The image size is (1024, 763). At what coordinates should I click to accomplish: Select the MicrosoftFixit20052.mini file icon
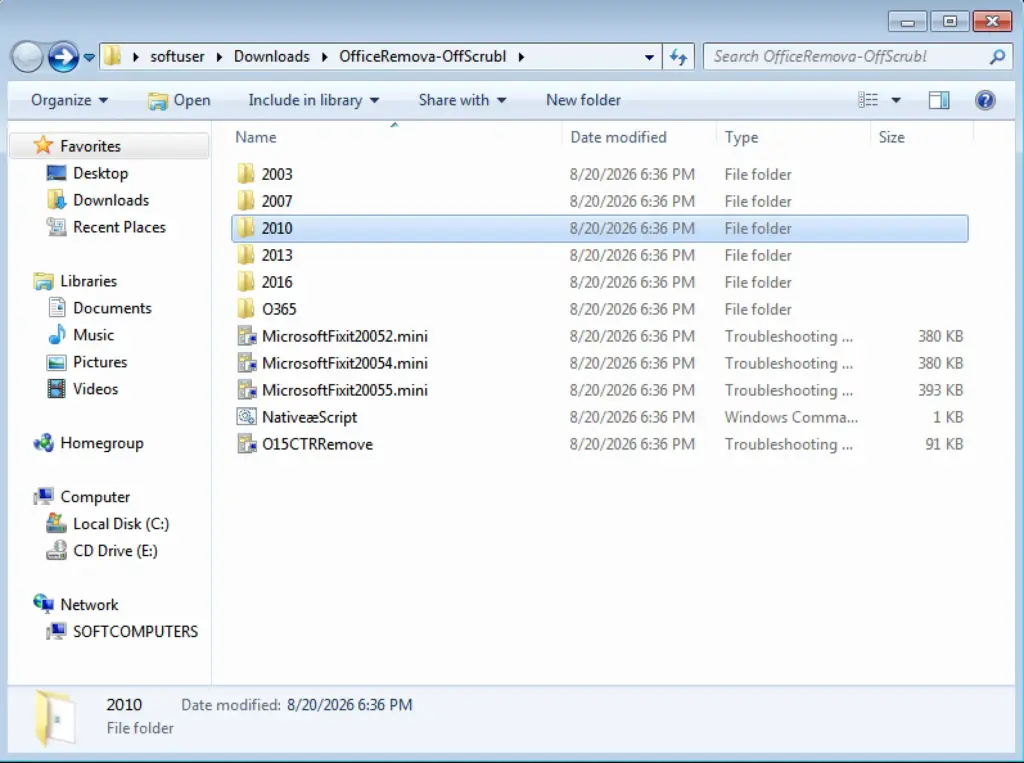246,336
